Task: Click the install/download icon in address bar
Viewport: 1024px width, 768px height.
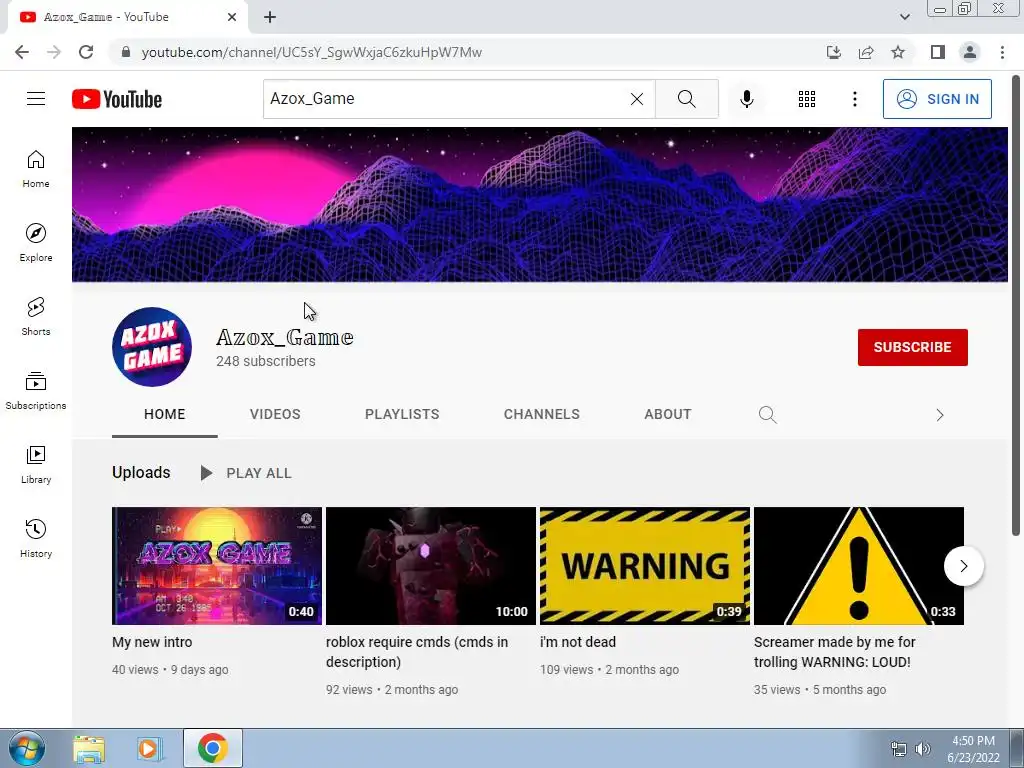Action: (834, 52)
